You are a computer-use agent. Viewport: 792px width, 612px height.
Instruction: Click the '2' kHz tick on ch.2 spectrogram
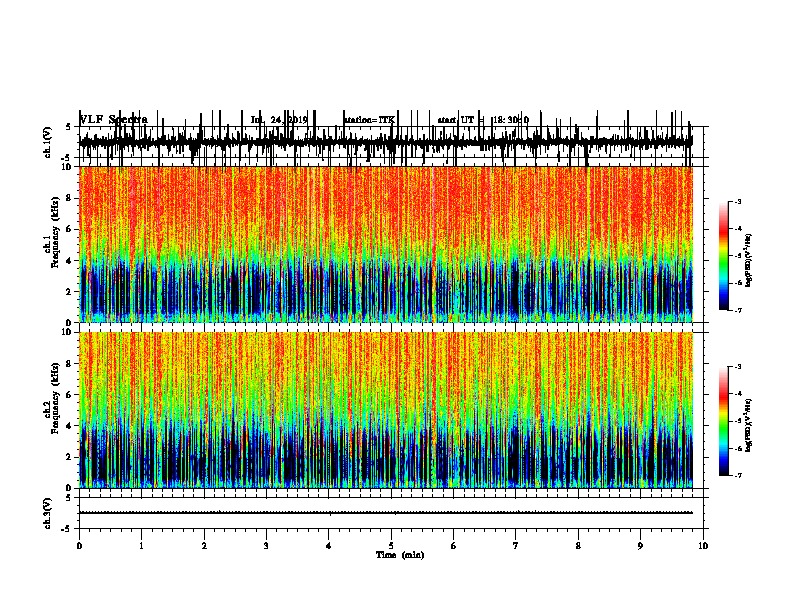(70, 457)
